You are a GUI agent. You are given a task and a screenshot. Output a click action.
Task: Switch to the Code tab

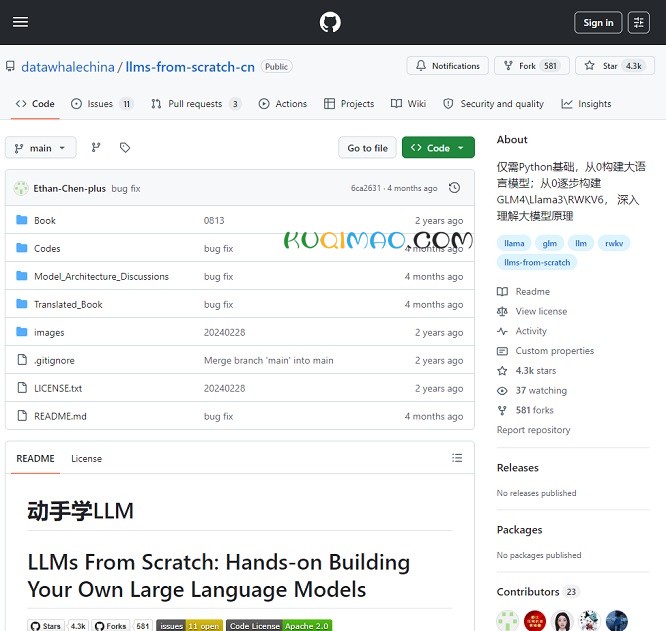(x=35, y=104)
